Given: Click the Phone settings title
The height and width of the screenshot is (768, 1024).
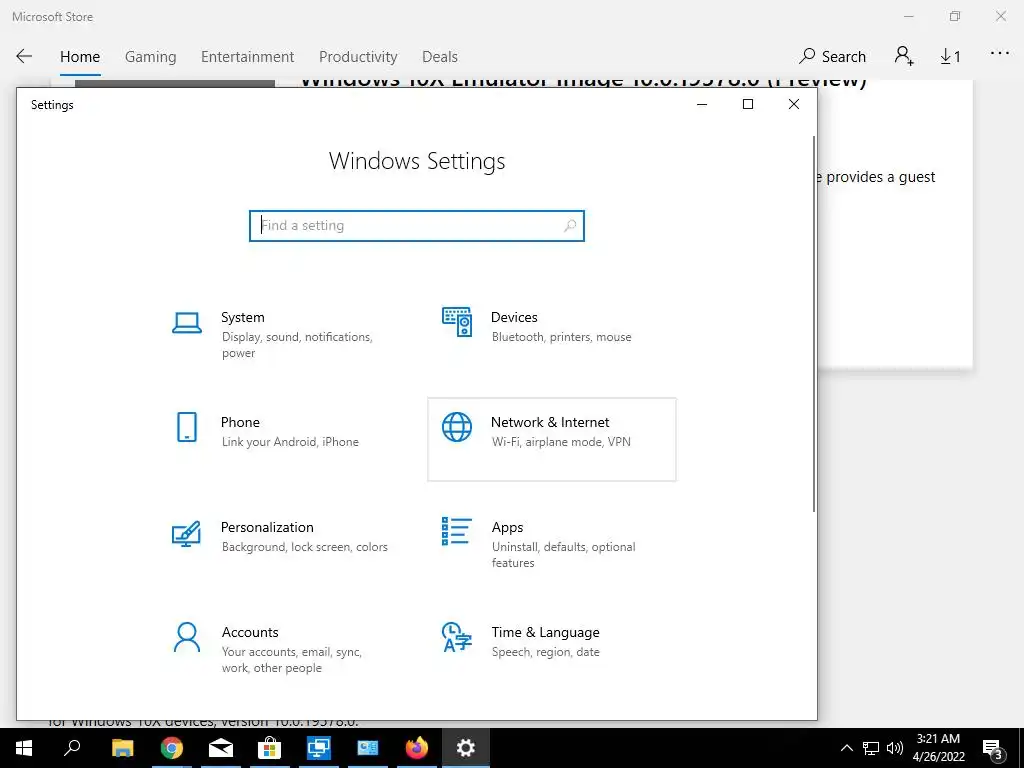Looking at the screenshot, I should click(x=240, y=422).
